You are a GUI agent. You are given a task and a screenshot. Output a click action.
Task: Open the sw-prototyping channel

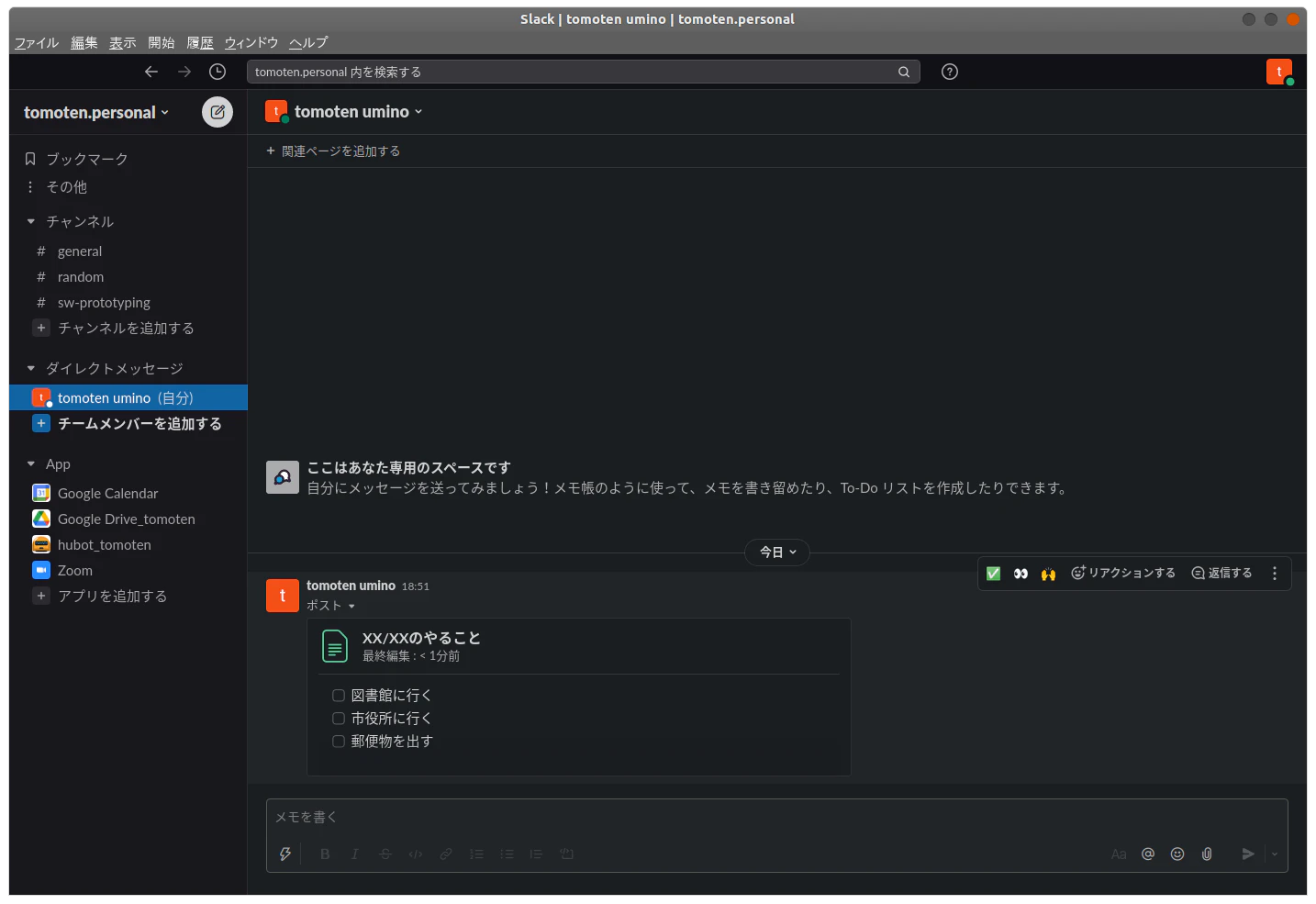point(104,302)
